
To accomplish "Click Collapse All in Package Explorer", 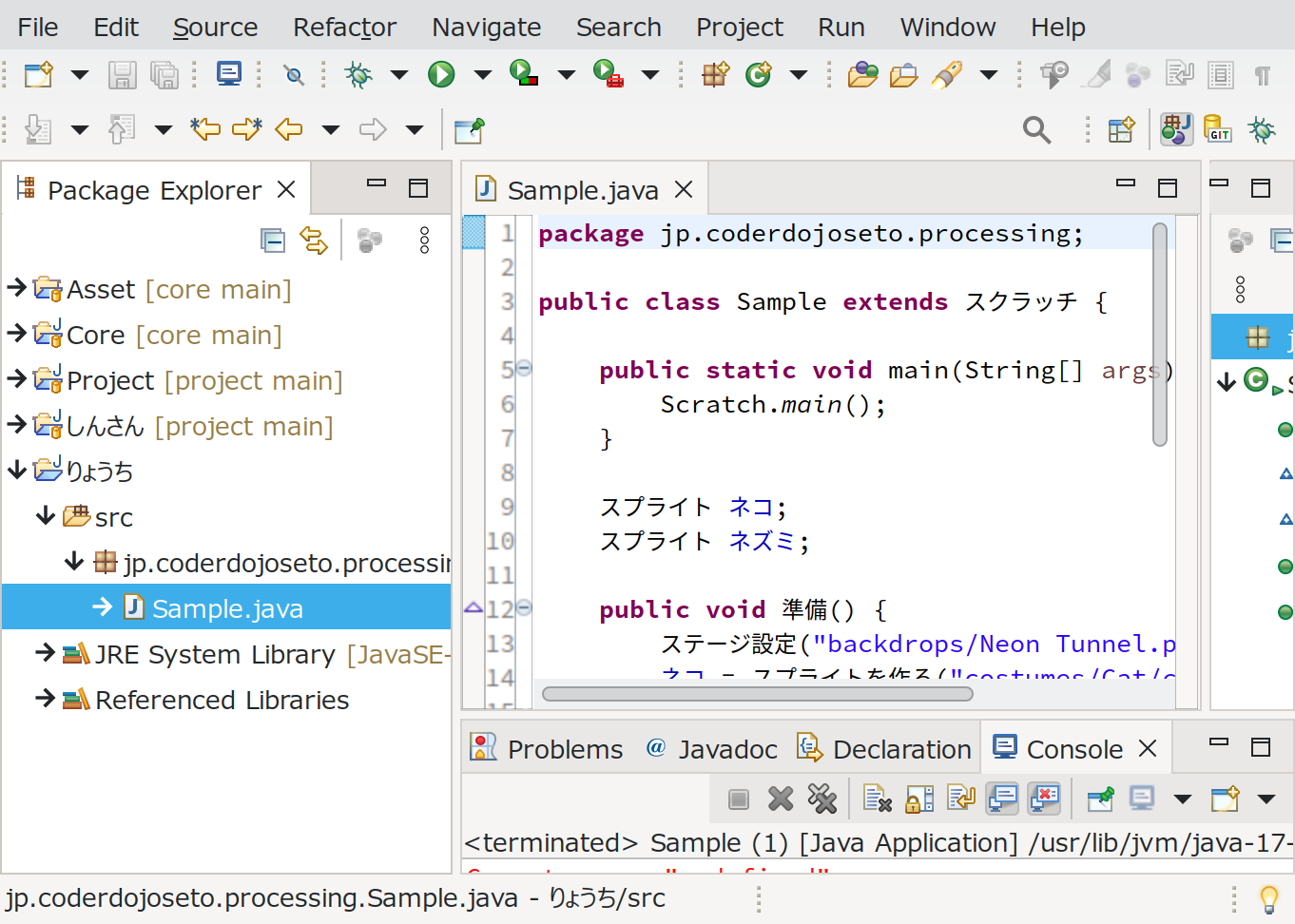I will coord(273,241).
